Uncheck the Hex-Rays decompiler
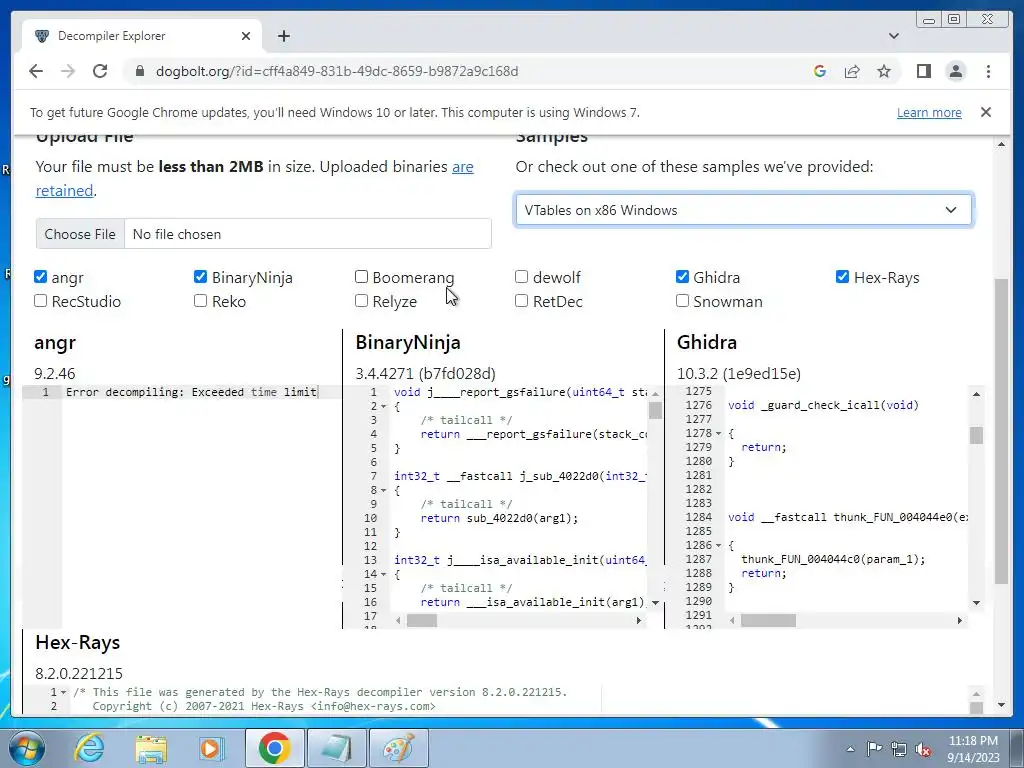The image size is (1024, 768). coord(842,277)
